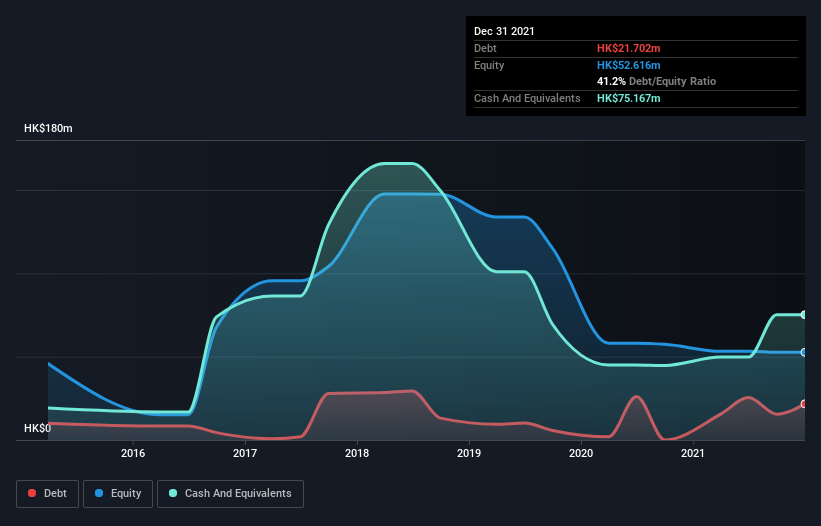Click the HK$52.616m equity value

(628, 65)
